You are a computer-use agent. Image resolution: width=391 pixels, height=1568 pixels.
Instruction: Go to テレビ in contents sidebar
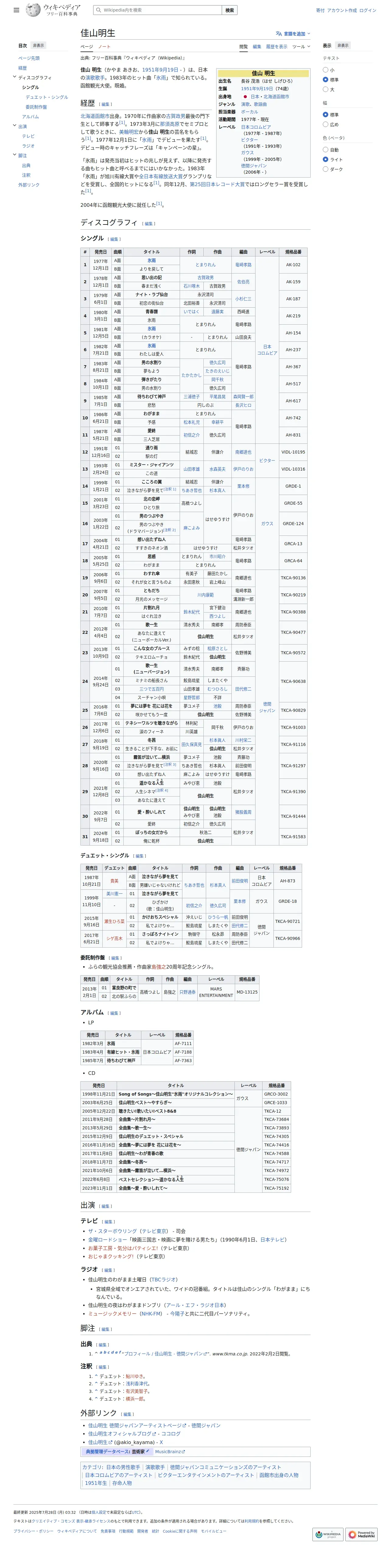[x=28, y=136]
